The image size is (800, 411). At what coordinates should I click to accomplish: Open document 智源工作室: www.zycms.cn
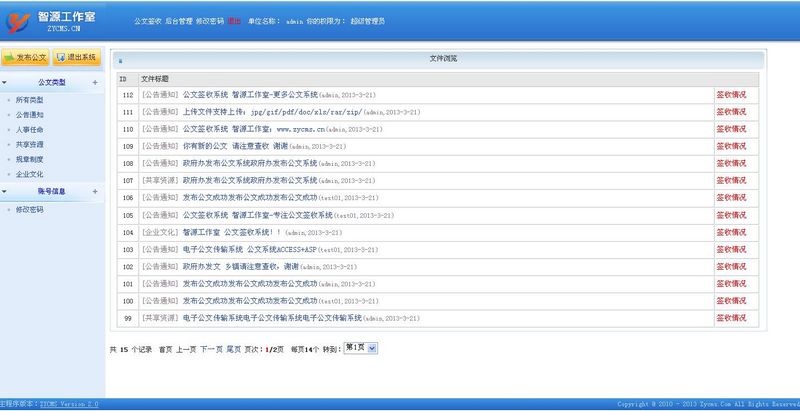(x=254, y=130)
